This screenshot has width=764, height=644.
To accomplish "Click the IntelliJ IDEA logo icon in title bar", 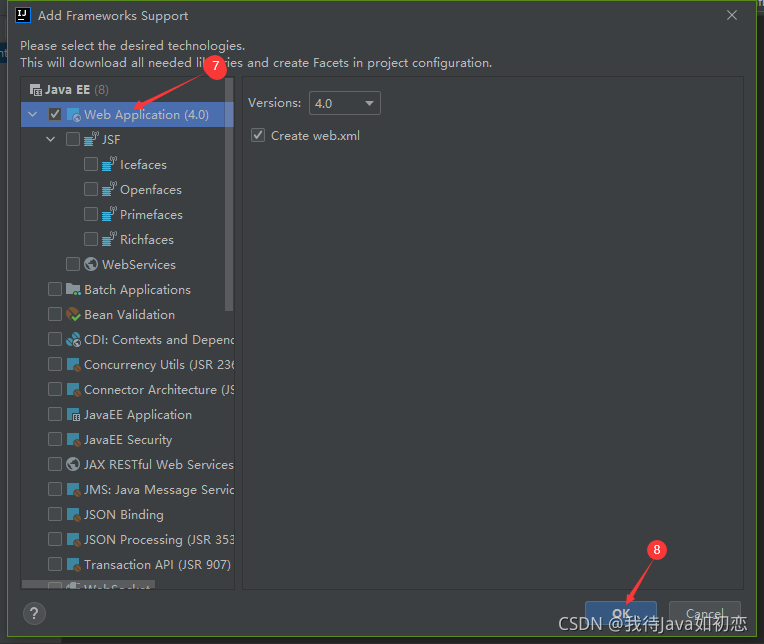I will (x=23, y=15).
